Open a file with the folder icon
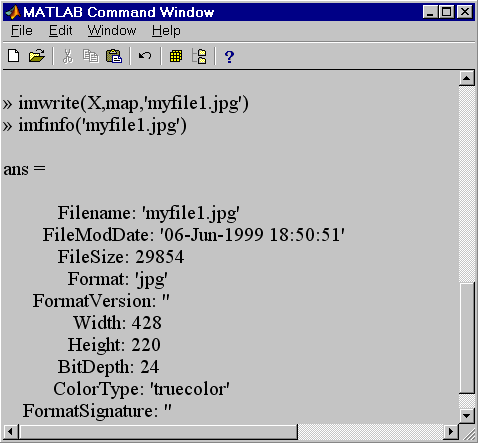 (37, 56)
